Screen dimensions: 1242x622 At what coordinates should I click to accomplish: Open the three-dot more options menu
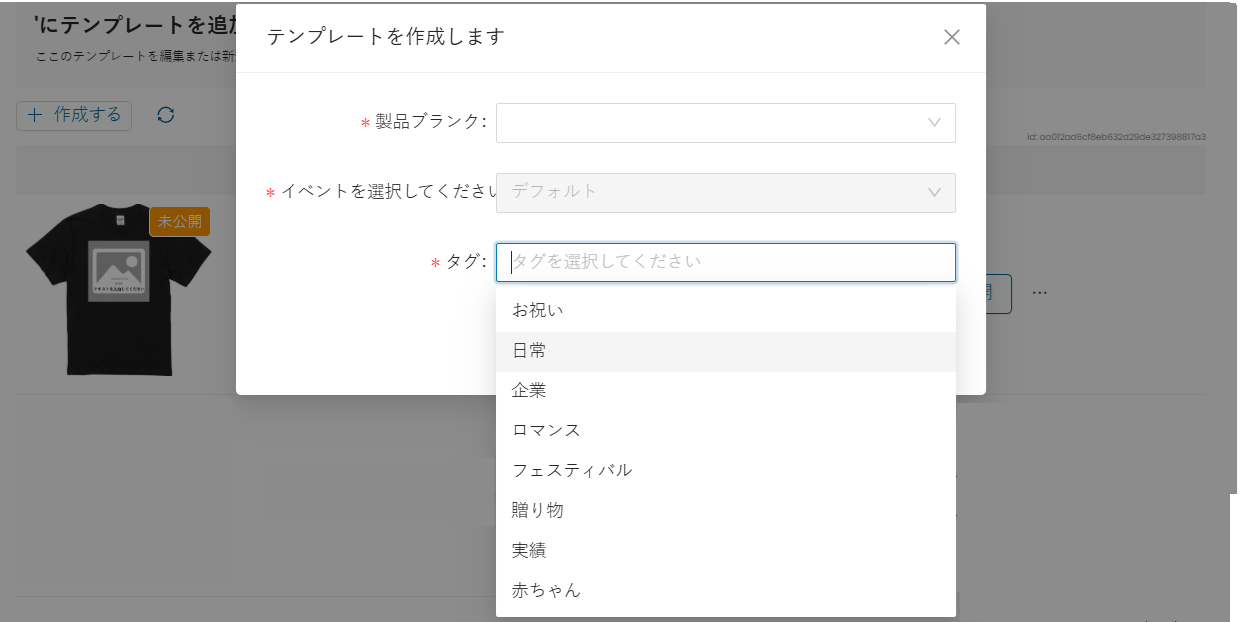click(x=1039, y=293)
